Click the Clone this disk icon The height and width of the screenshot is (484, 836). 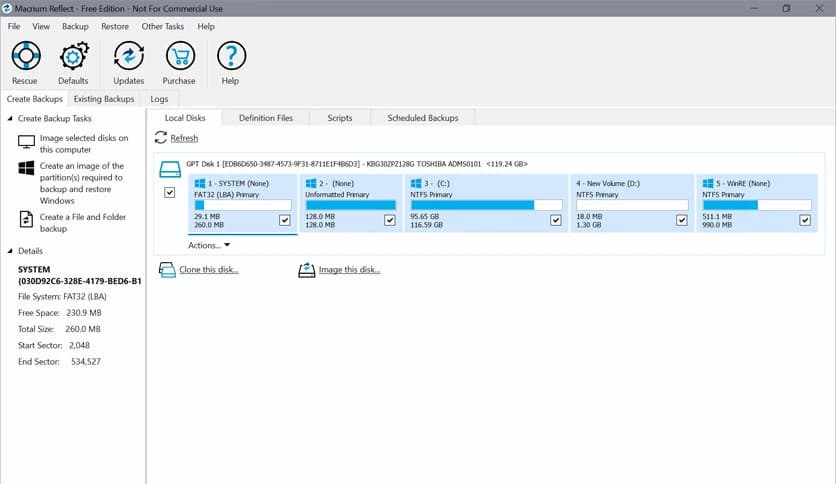167,270
